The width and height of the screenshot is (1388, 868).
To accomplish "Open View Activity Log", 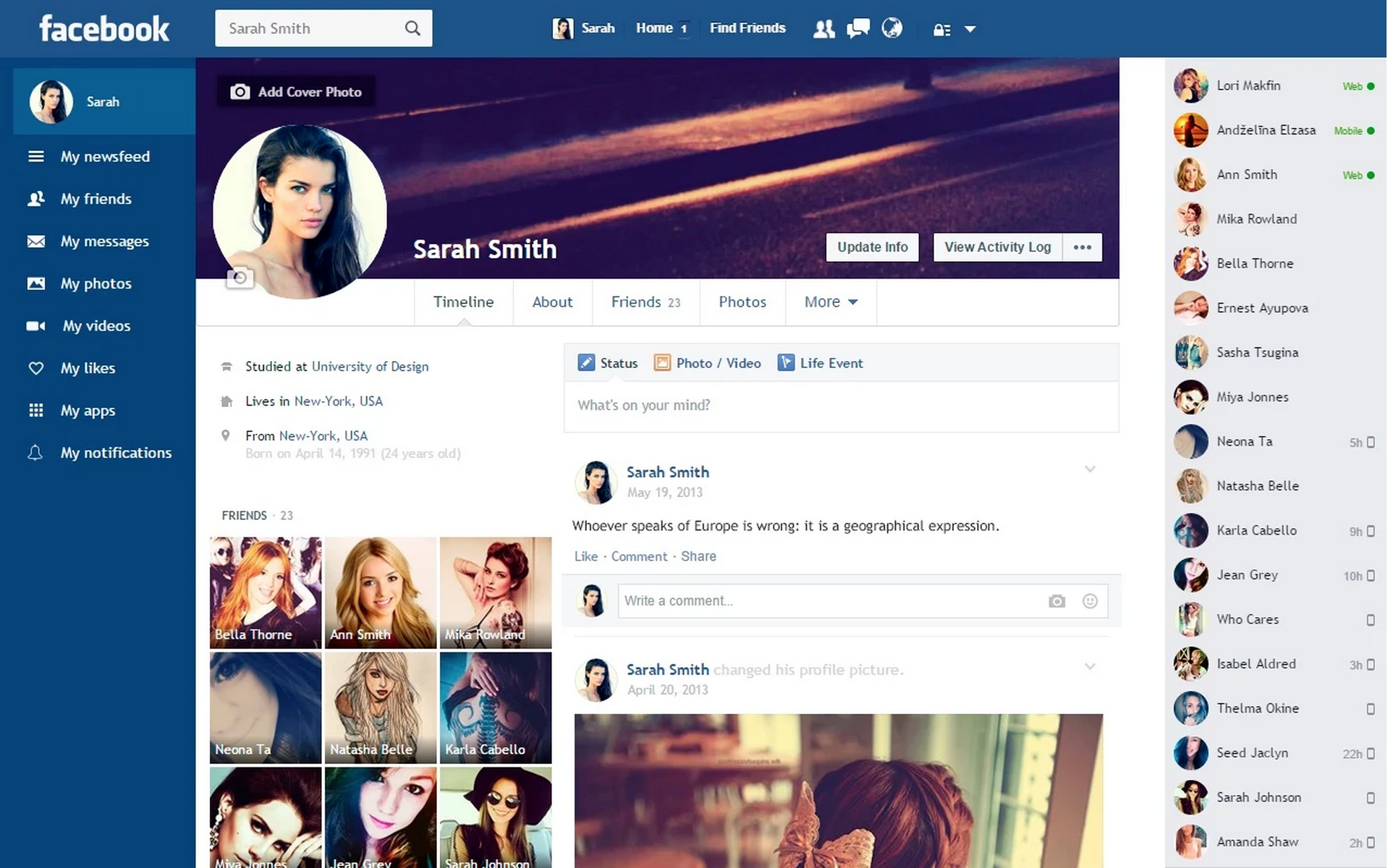I will [996, 247].
